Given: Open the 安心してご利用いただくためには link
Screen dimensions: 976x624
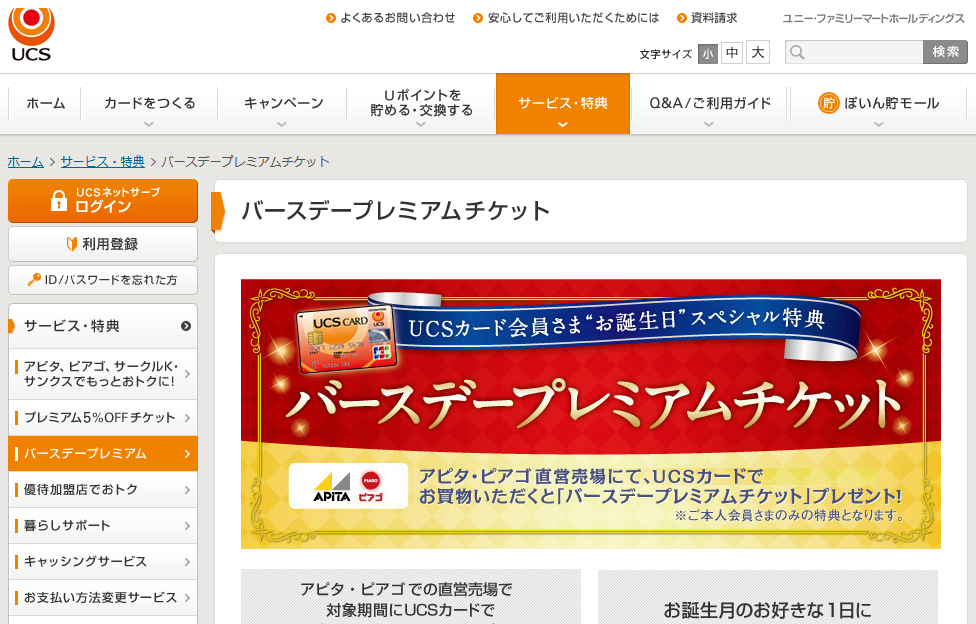Looking at the screenshot, I should (x=573, y=18).
